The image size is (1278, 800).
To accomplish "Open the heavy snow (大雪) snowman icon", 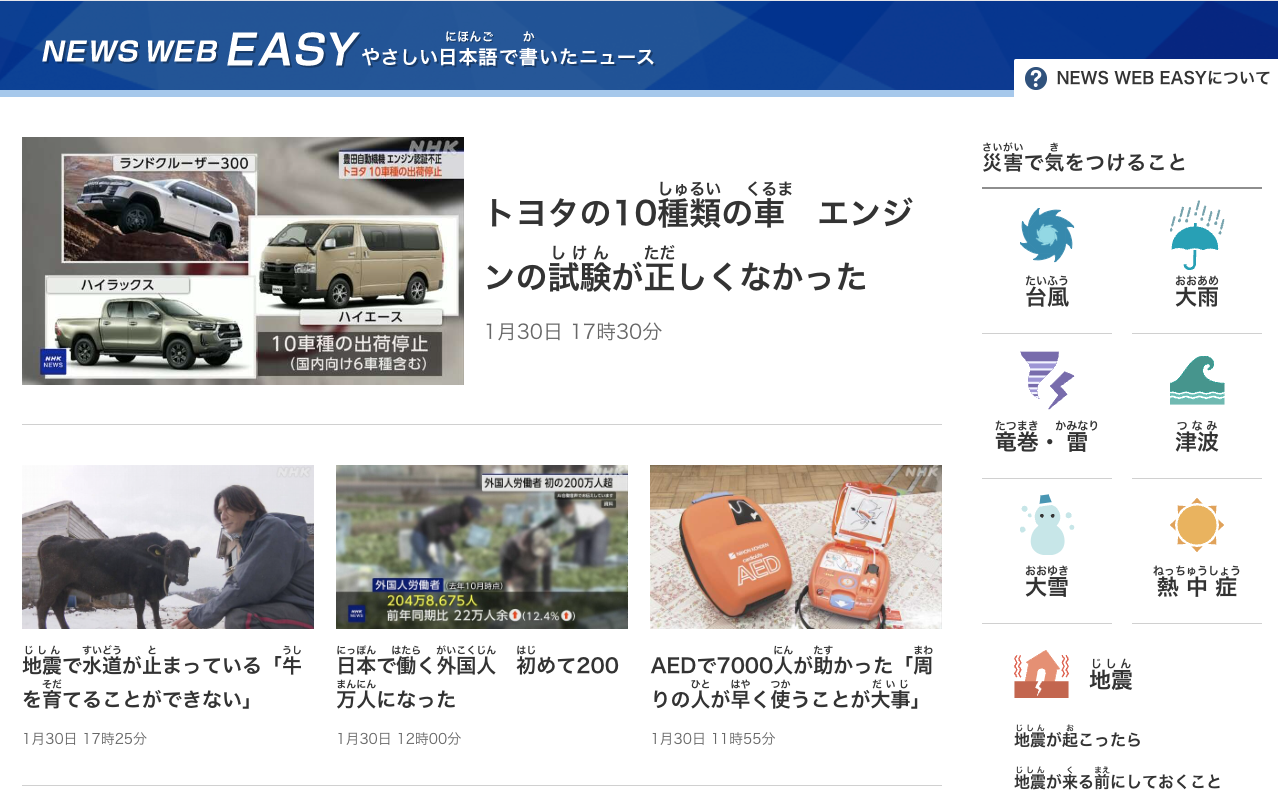I will click(x=1046, y=524).
